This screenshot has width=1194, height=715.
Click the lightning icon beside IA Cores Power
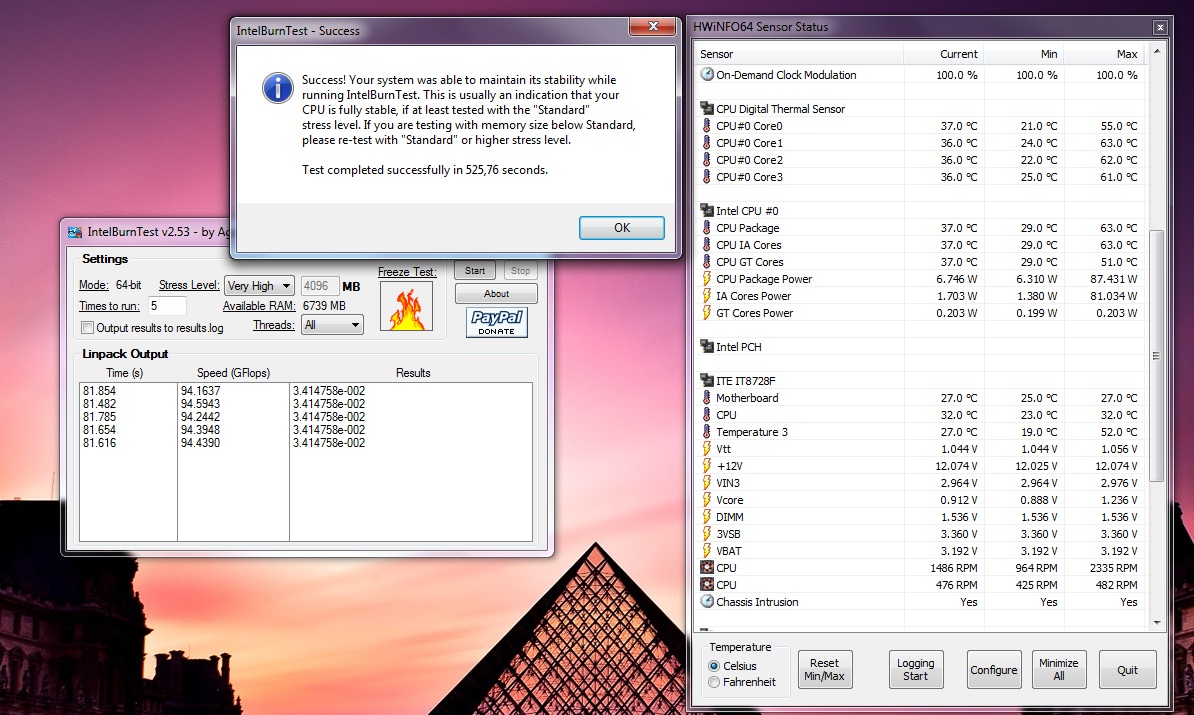coord(707,295)
